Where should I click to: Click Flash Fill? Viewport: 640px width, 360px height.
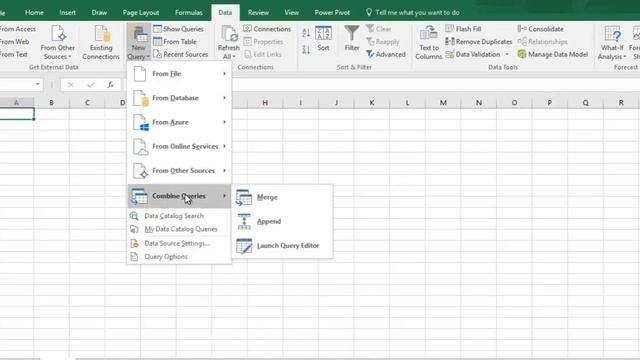pyautogui.click(x=463, y=29)
